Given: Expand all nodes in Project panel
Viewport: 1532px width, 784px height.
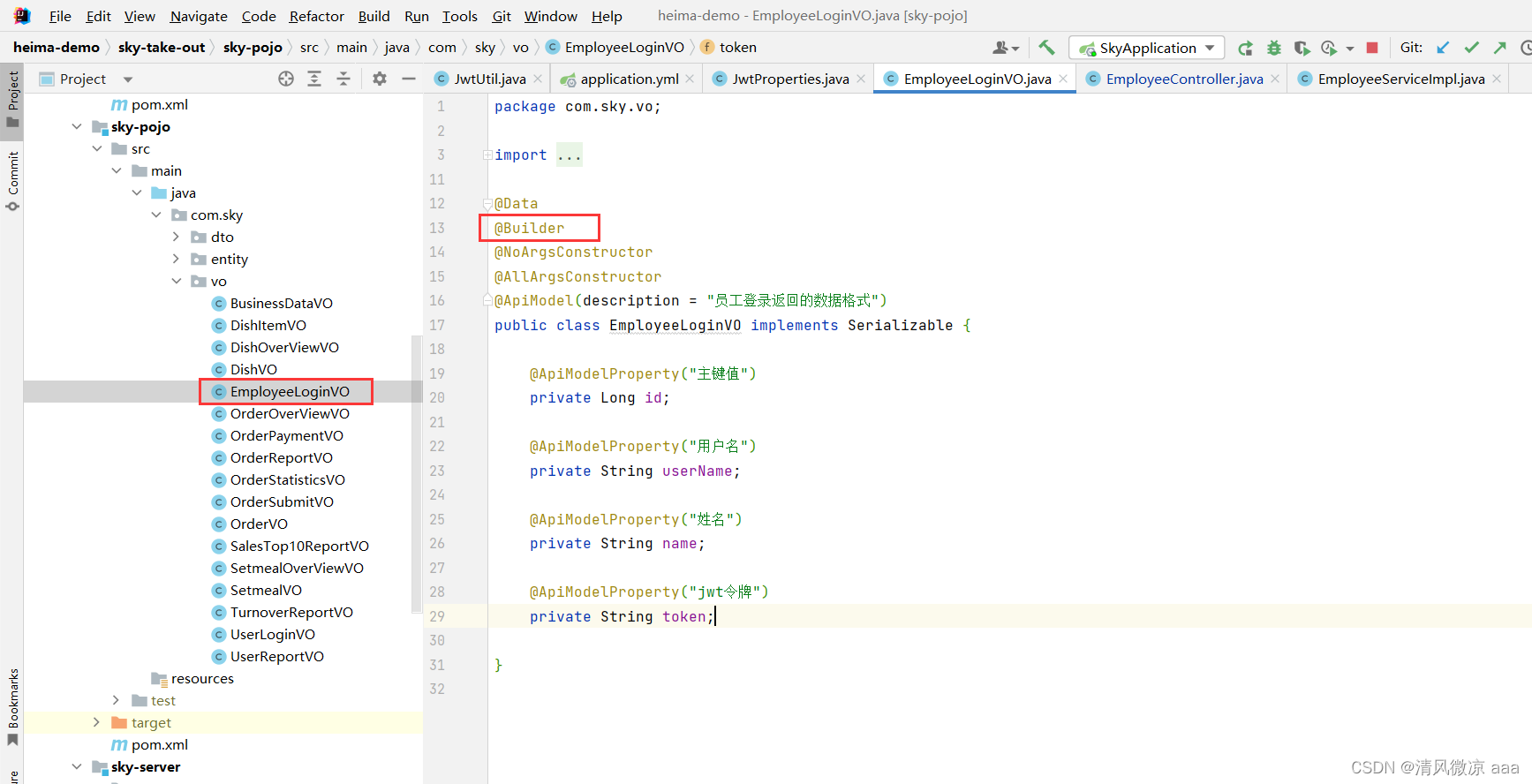Looking at the screenshot, I should click(x=314, y=79).
